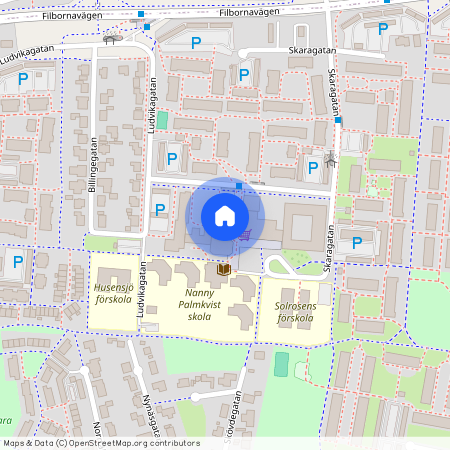Click the Nanny Palmkvist skola label

199,305
